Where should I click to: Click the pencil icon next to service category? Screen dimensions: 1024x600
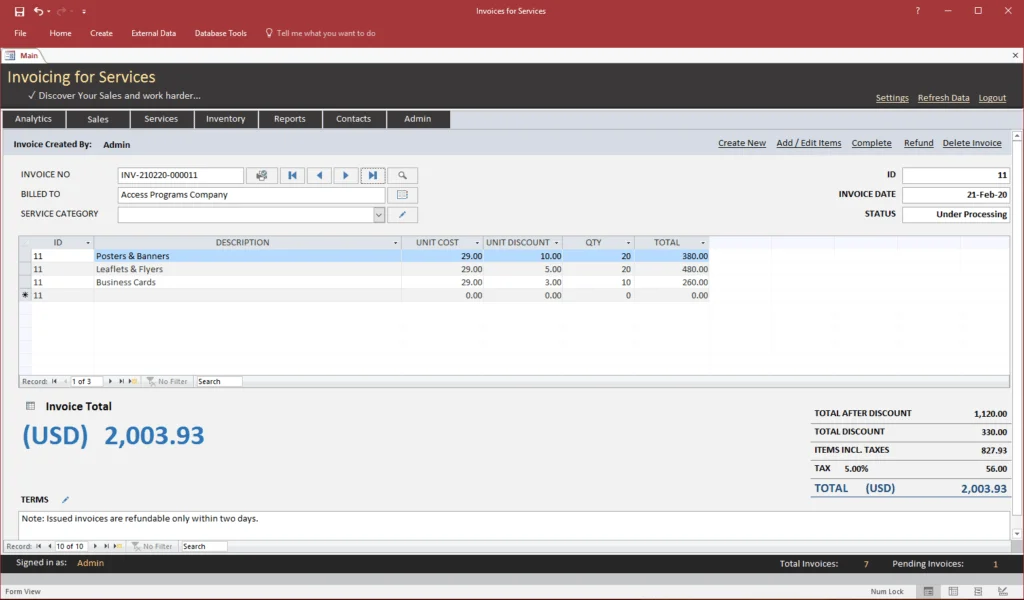point(402,214)
